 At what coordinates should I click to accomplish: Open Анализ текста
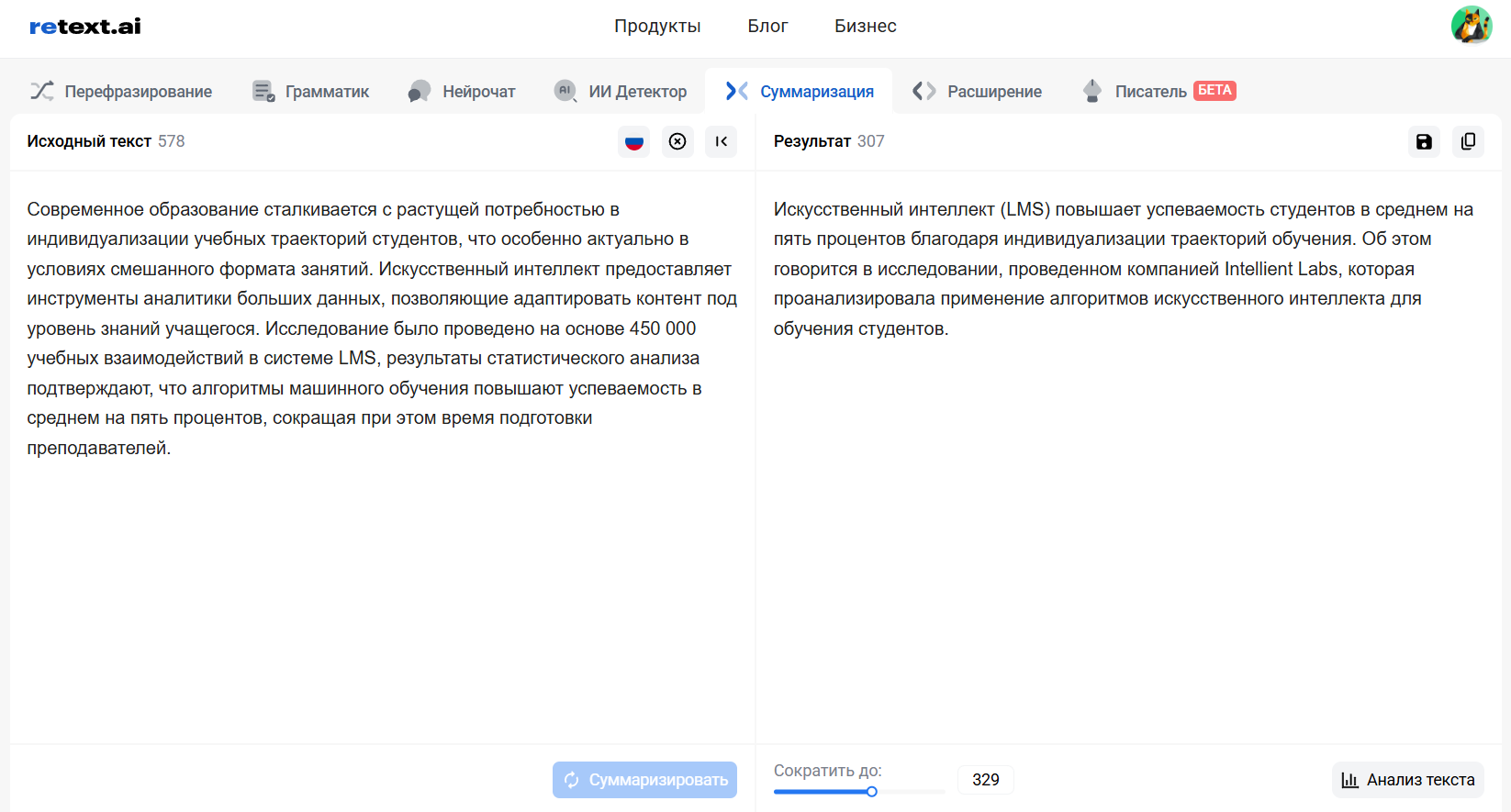click(1407, 780)
